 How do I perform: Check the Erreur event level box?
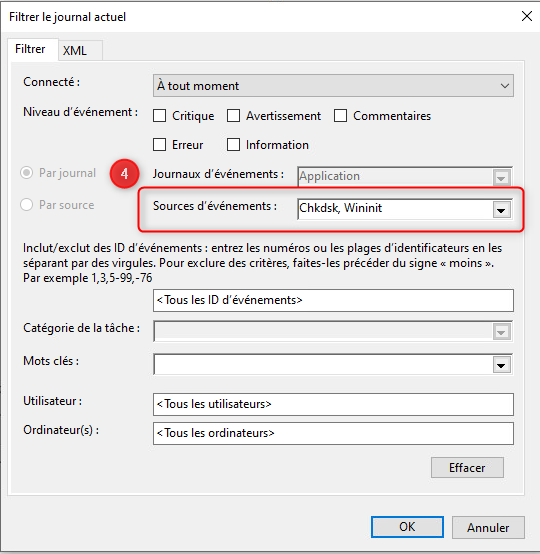[x=159, y=145]
